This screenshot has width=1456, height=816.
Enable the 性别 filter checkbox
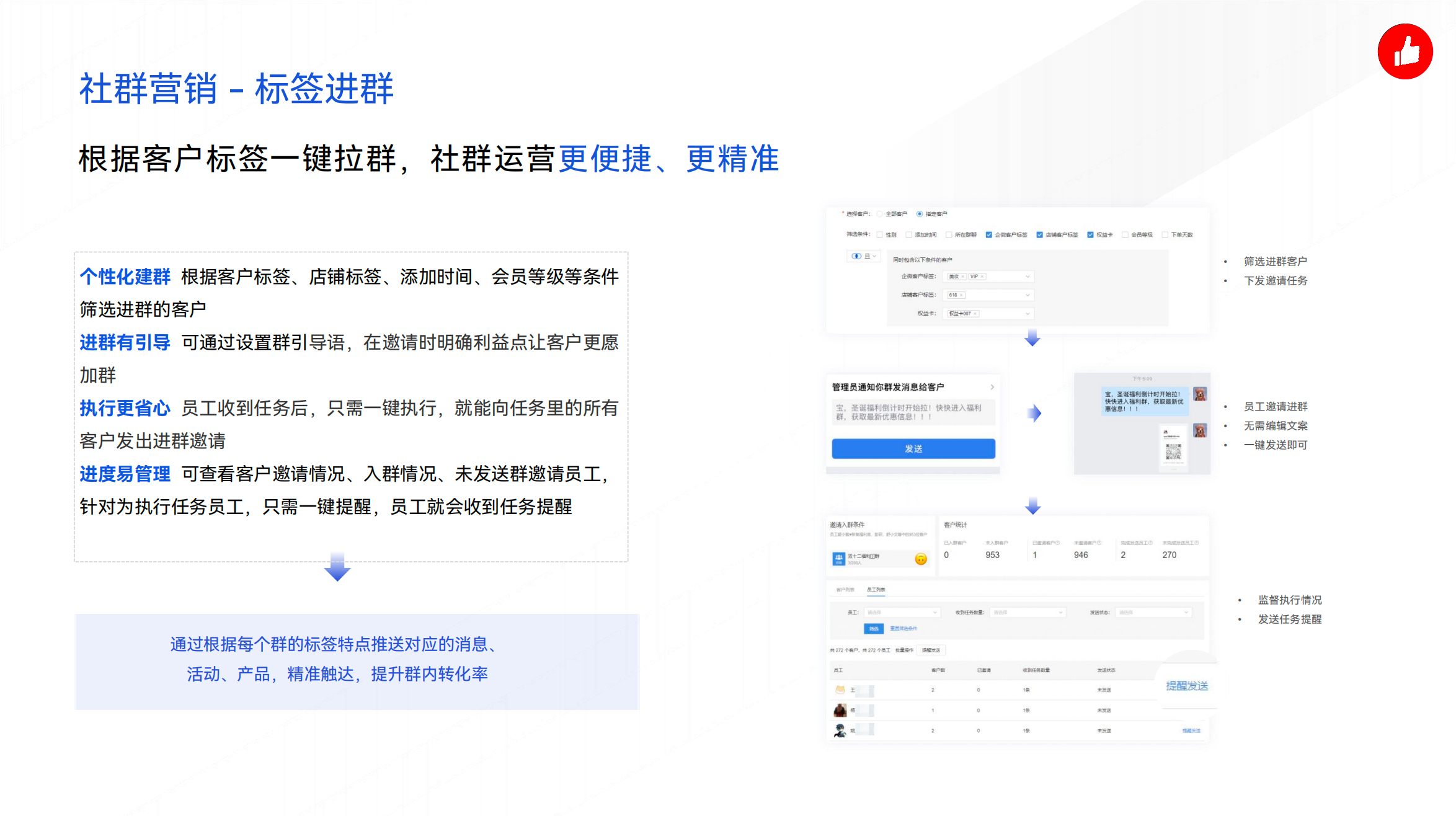(879, 234)
